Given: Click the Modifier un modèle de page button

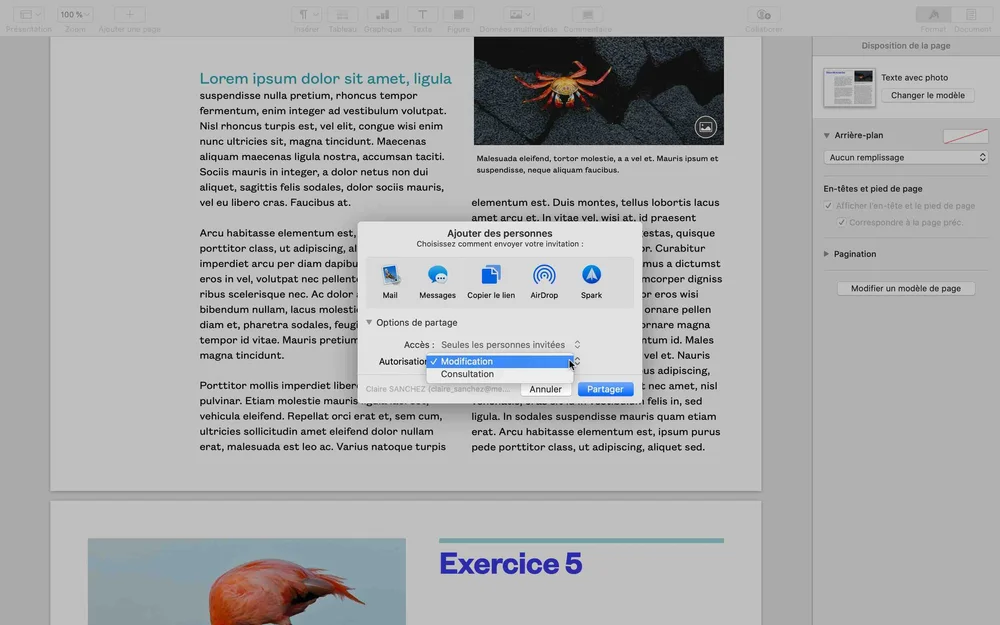Looking at the screenshot, I should pos(906,288).
